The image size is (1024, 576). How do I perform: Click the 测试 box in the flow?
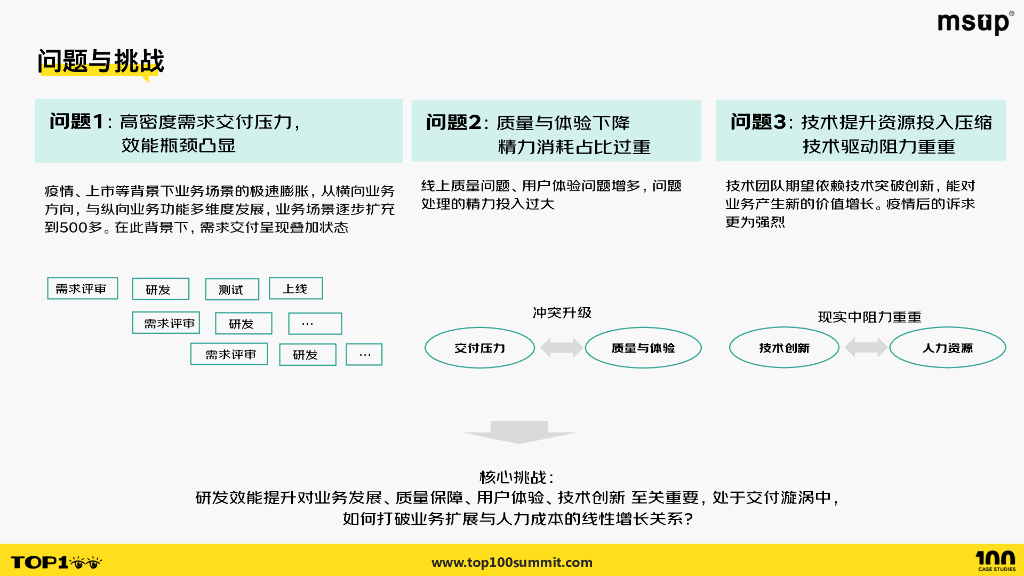click(x=231, y=288)
